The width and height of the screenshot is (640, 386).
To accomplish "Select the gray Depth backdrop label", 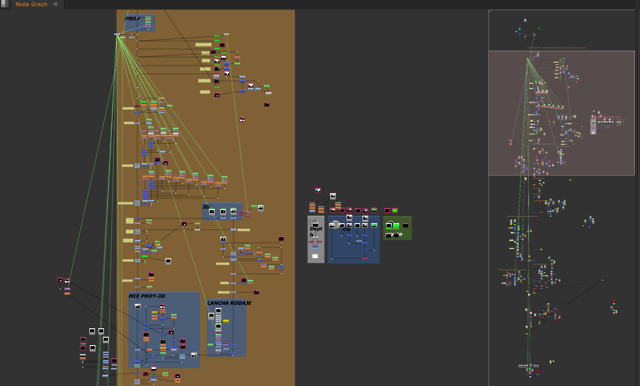I will tap(316, 231).
